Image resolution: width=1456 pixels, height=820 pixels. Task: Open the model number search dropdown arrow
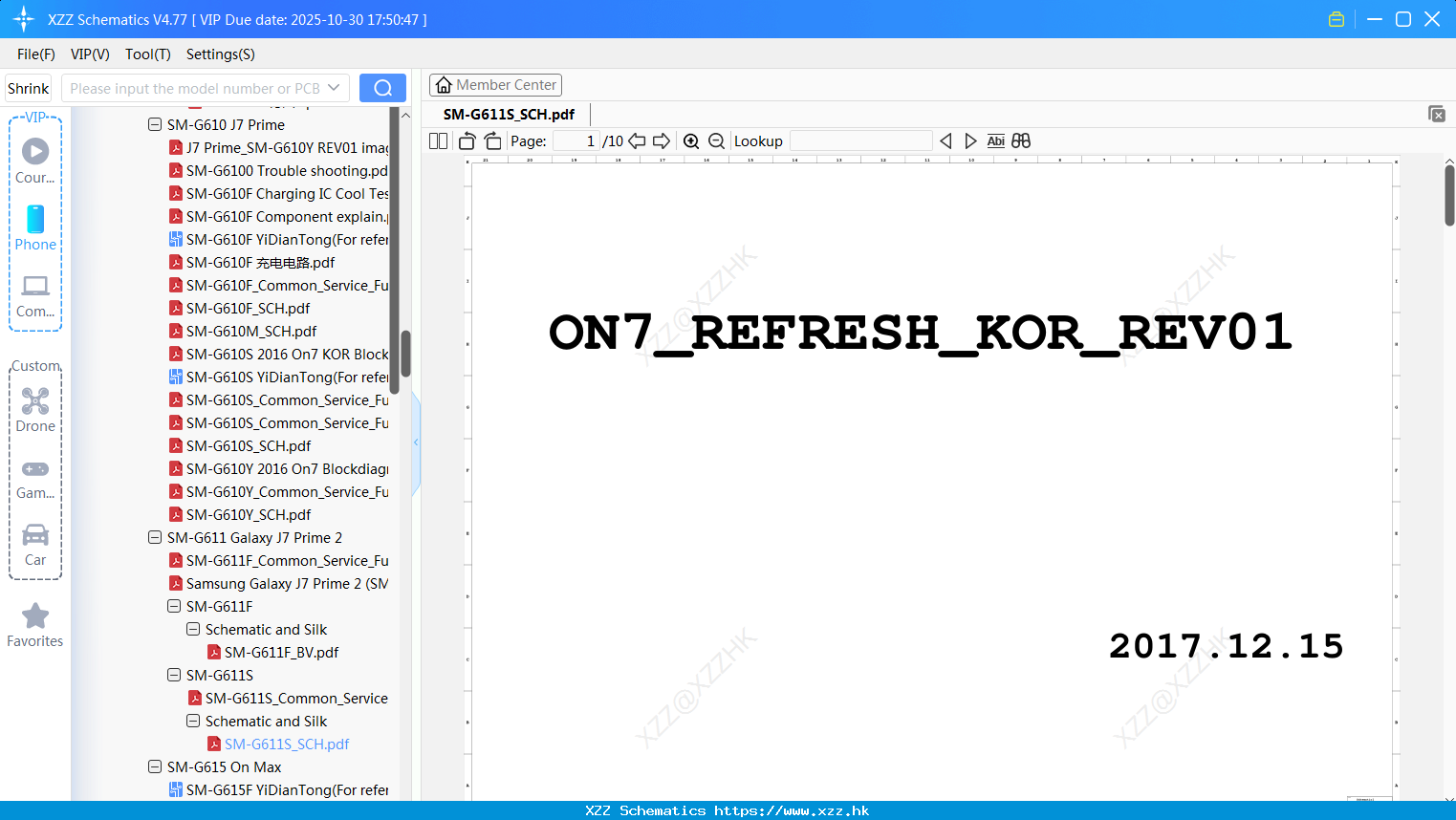coord(334,88)
